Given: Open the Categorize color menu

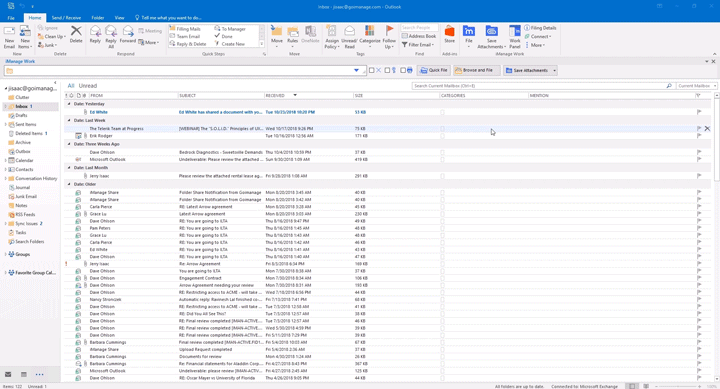Looking at the screenshot, I should pos(370,37).
